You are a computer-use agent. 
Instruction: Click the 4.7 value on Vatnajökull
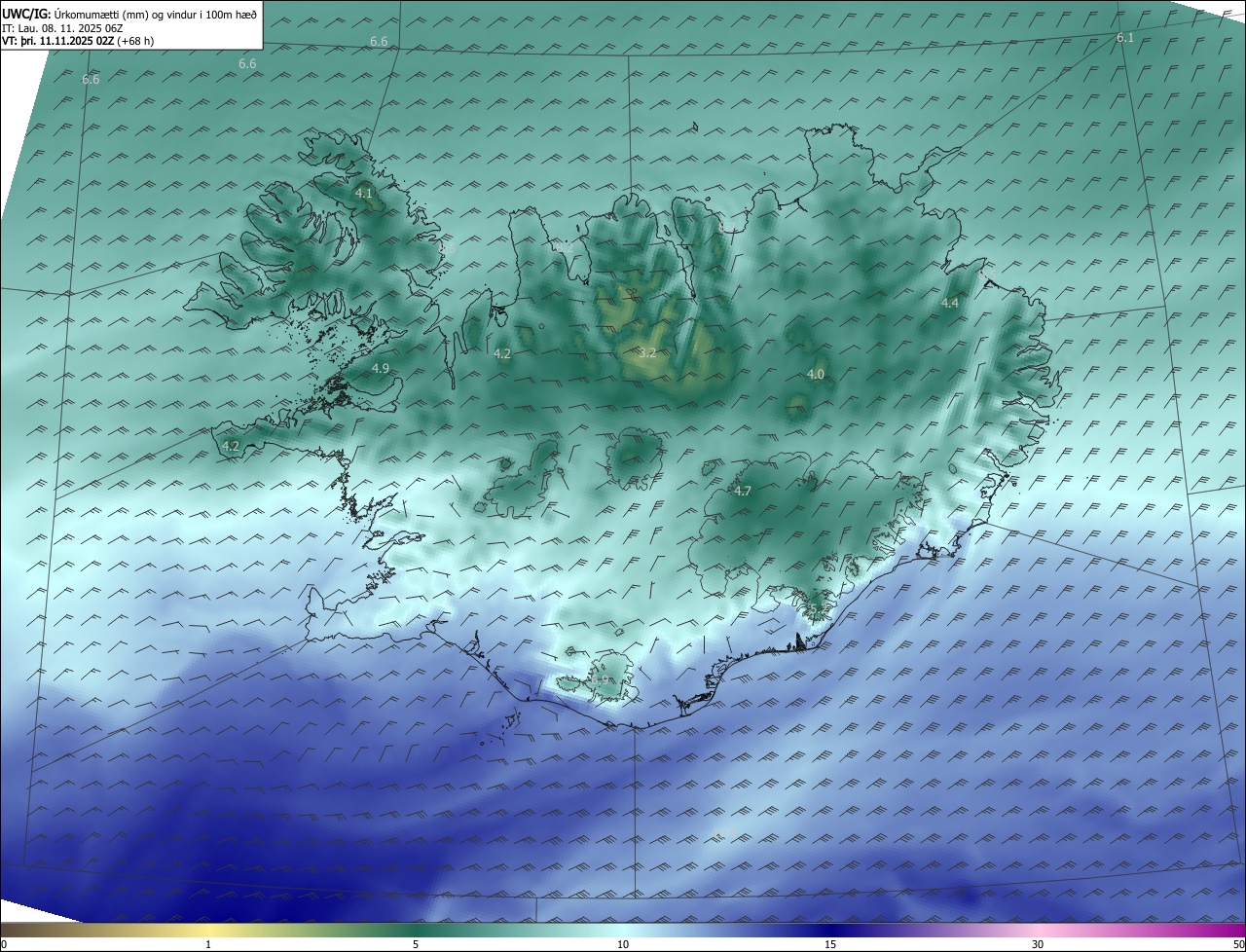(743, 491)
